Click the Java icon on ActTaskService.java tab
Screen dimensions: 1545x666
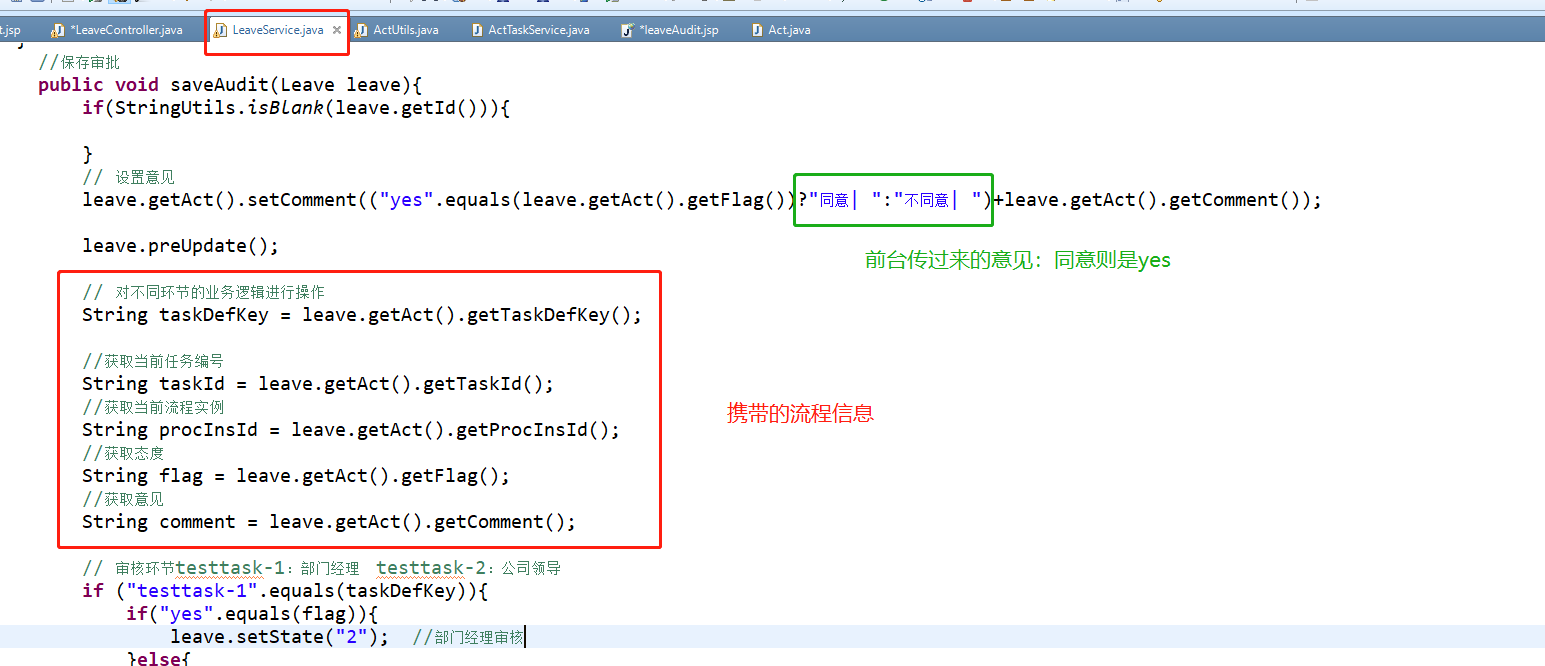pos(476,29)
